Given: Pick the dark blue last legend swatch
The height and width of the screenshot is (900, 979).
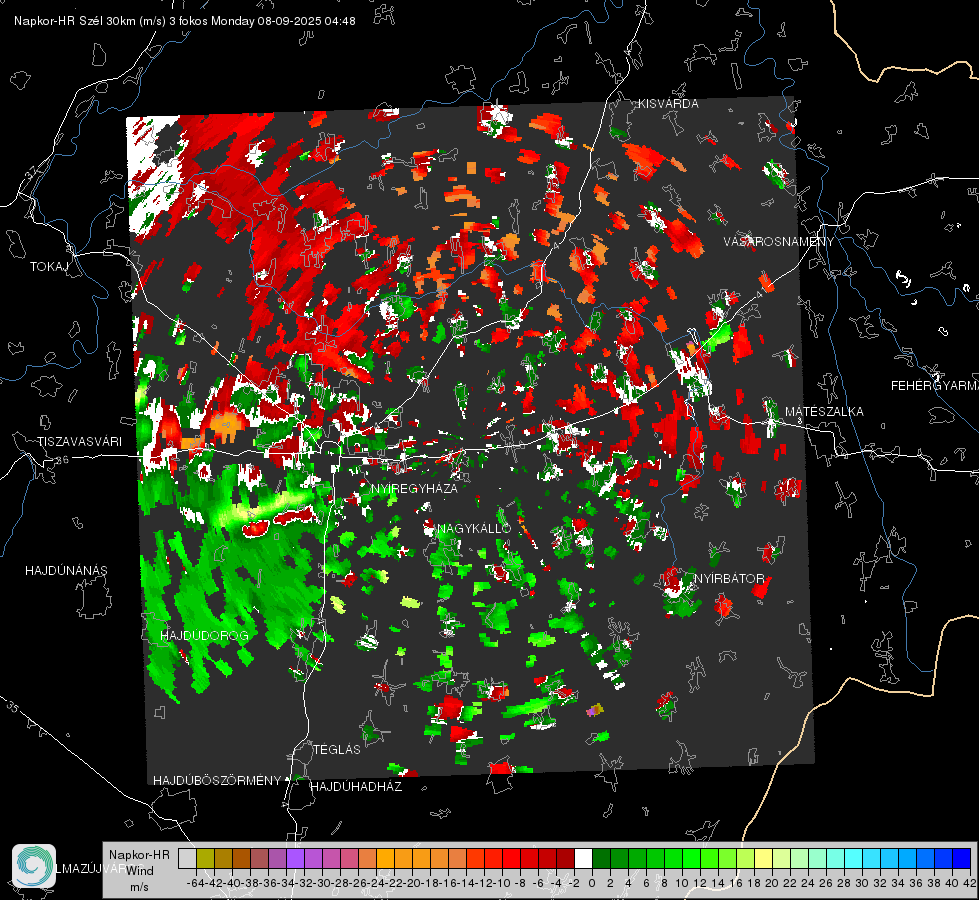Looking at the screenshot, I should point(962,859).
